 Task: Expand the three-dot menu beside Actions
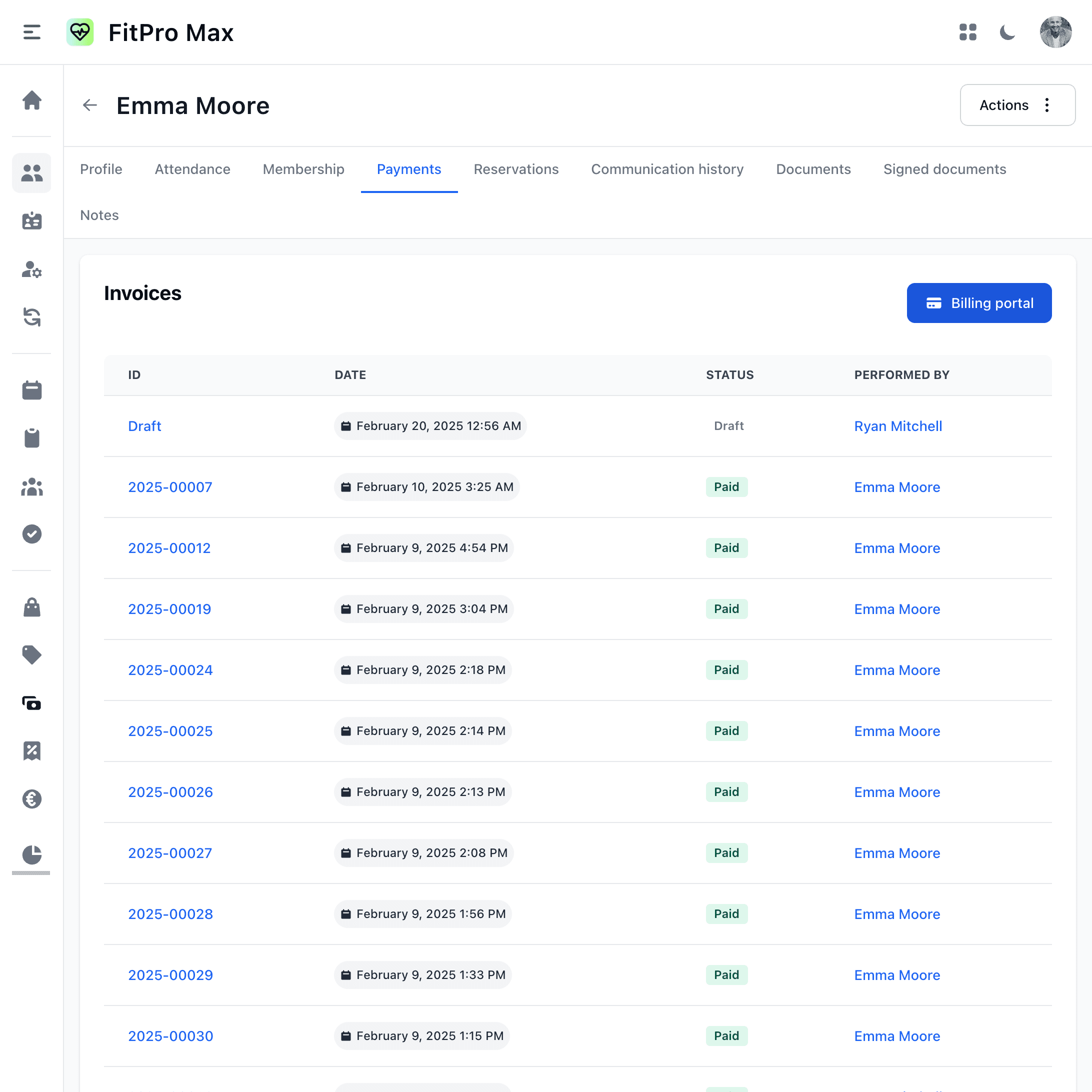[x=1047, y=105]
